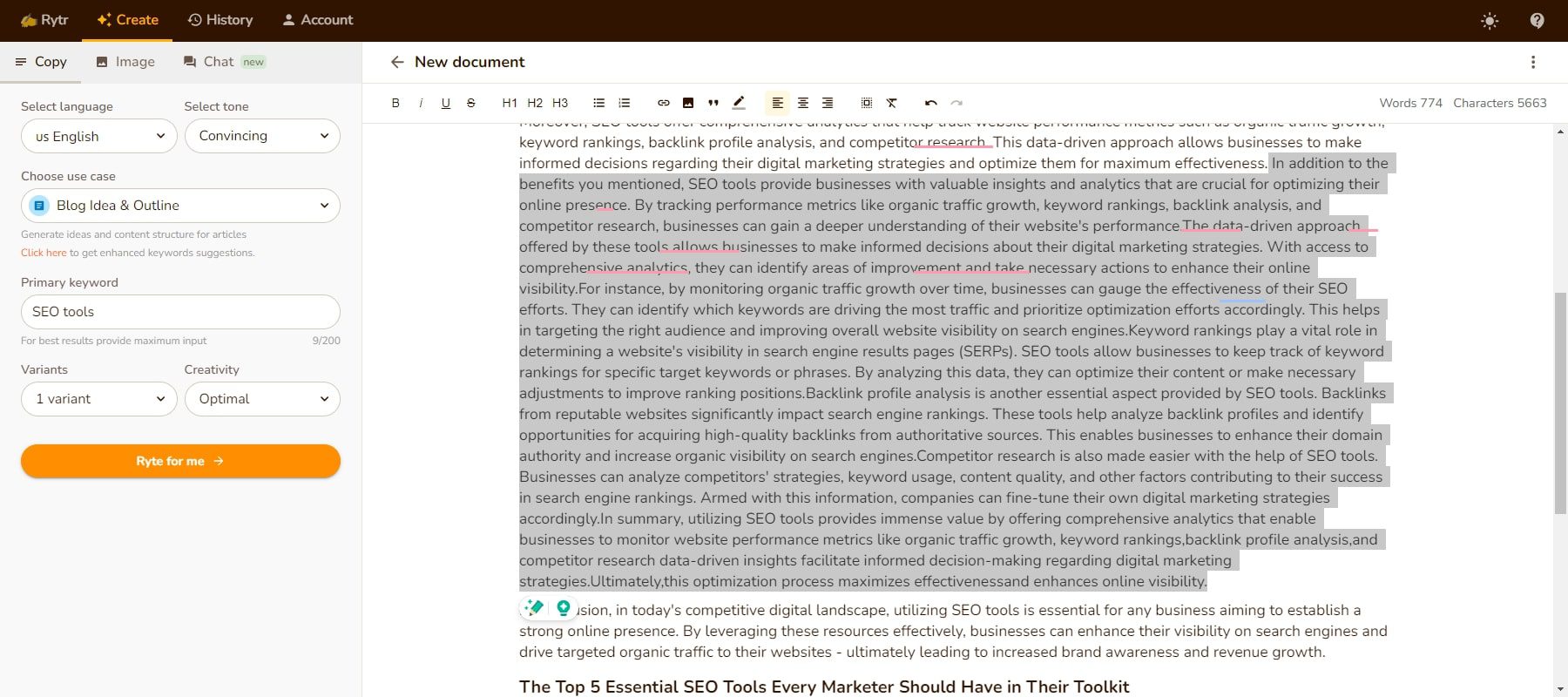Apply block quote formatting

(x=713, y=103)
